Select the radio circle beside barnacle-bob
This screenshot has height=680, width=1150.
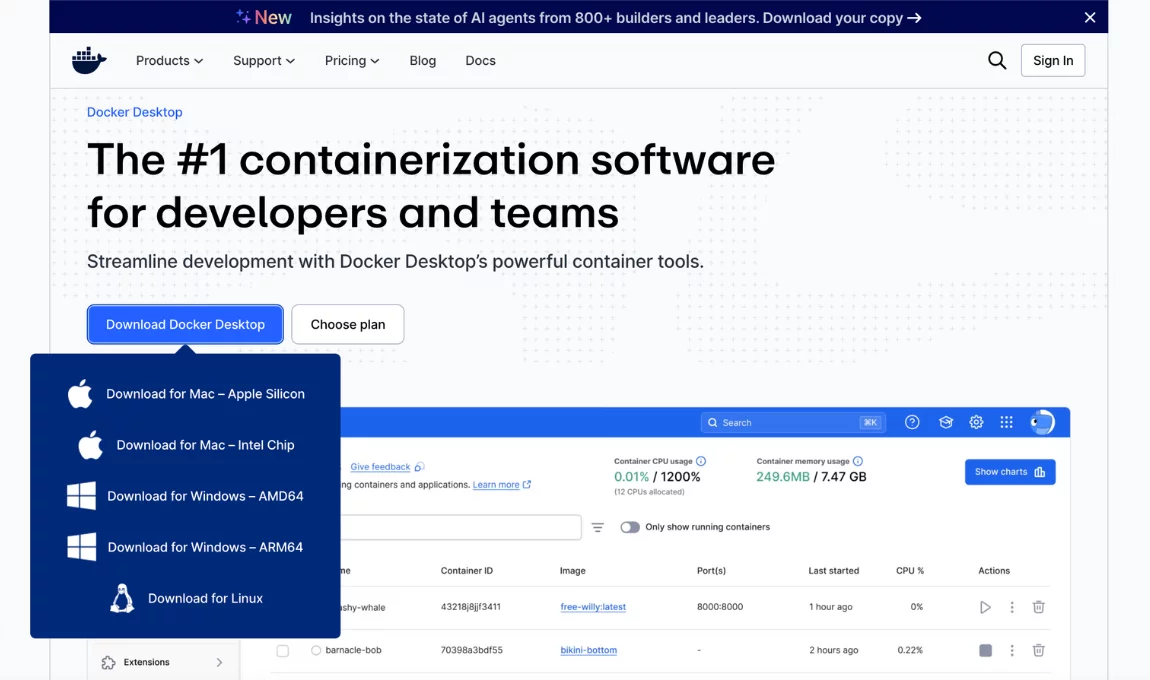point(316,651)
